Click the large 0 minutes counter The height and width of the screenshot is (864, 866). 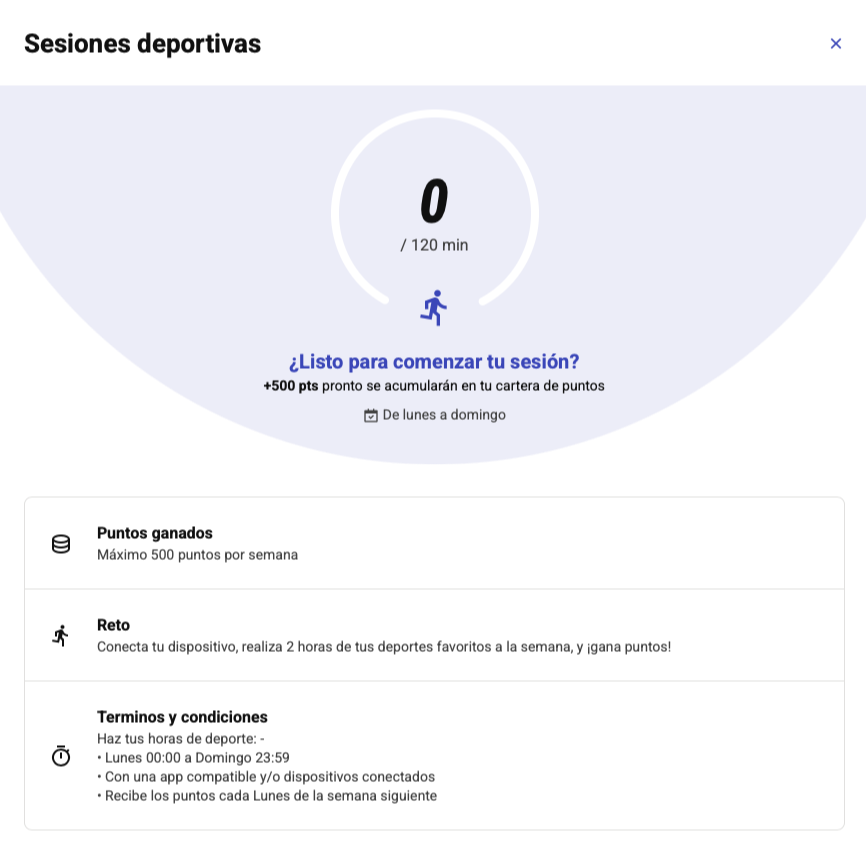point(434,201)
